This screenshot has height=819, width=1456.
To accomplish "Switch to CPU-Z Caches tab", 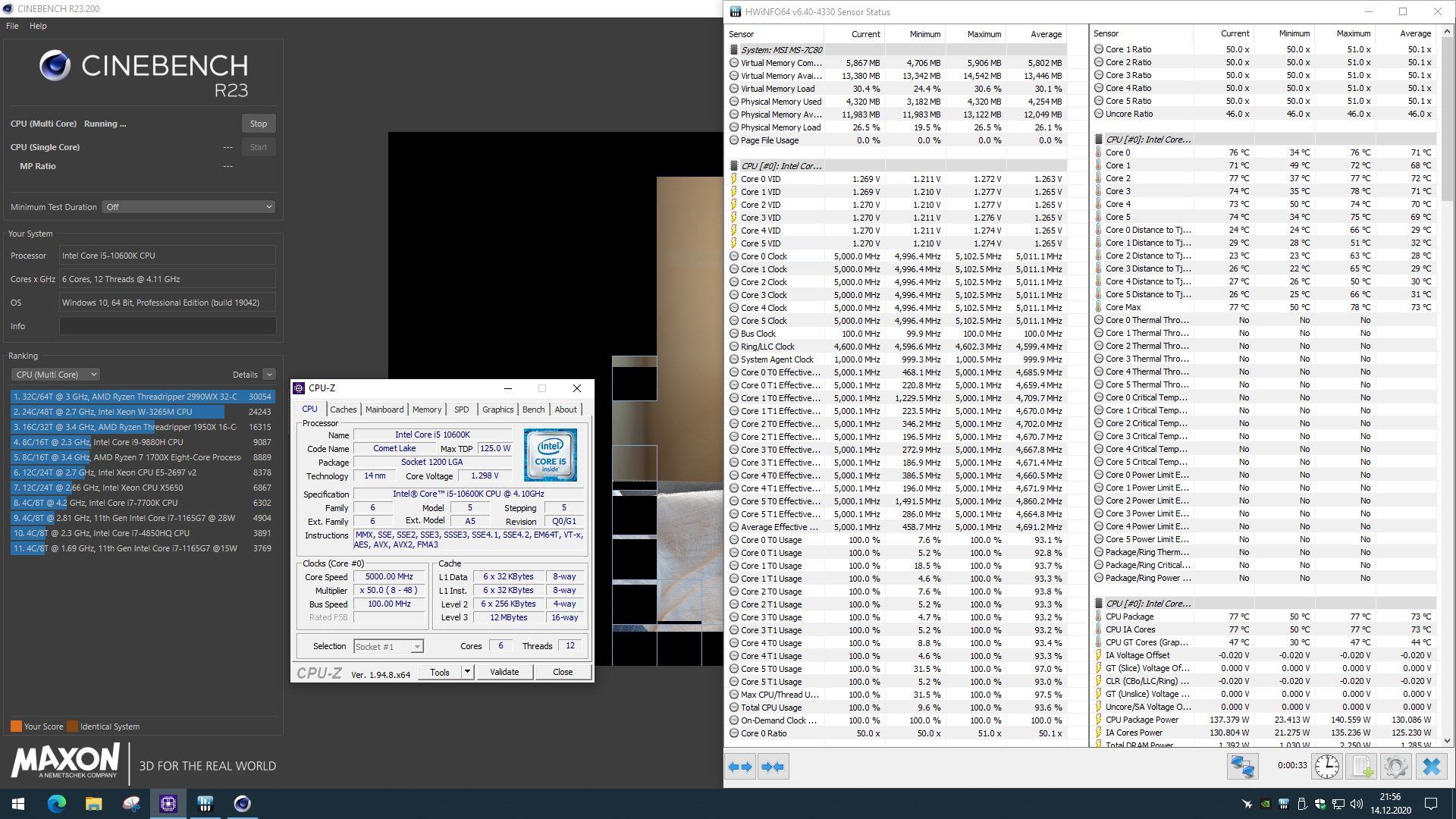I will (343, 409).
